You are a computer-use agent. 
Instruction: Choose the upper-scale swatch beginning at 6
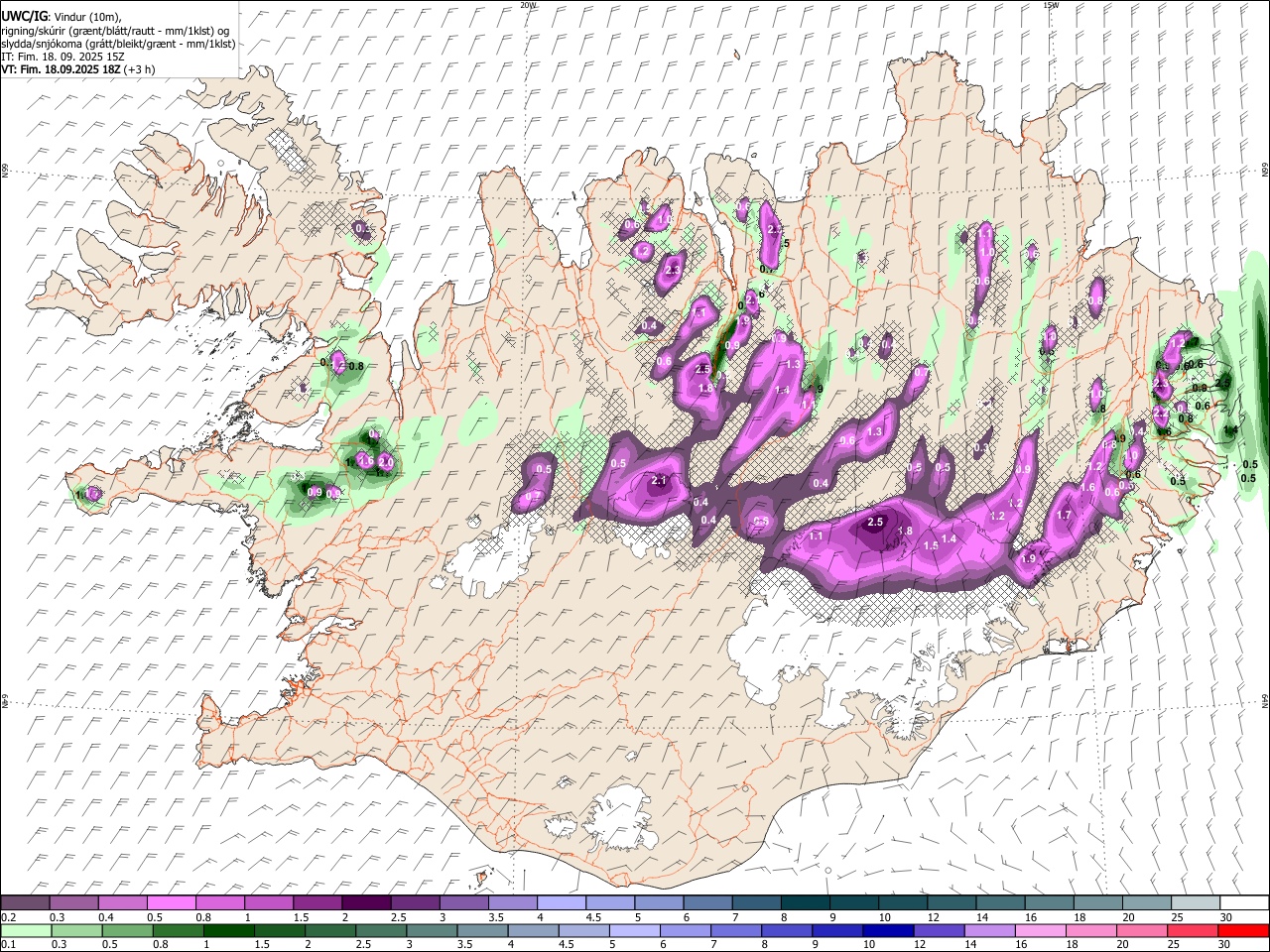pos(705,903)
